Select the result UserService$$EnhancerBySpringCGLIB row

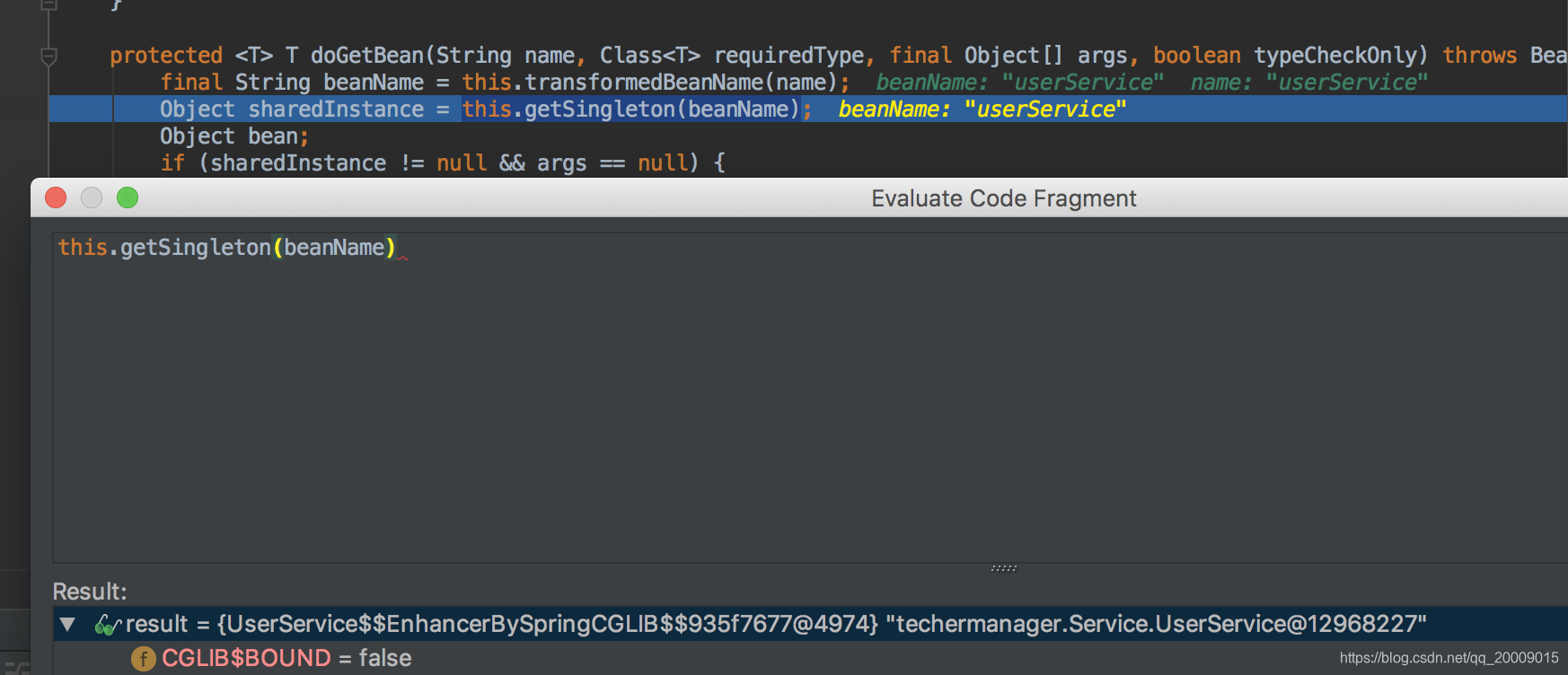point(810,624)
